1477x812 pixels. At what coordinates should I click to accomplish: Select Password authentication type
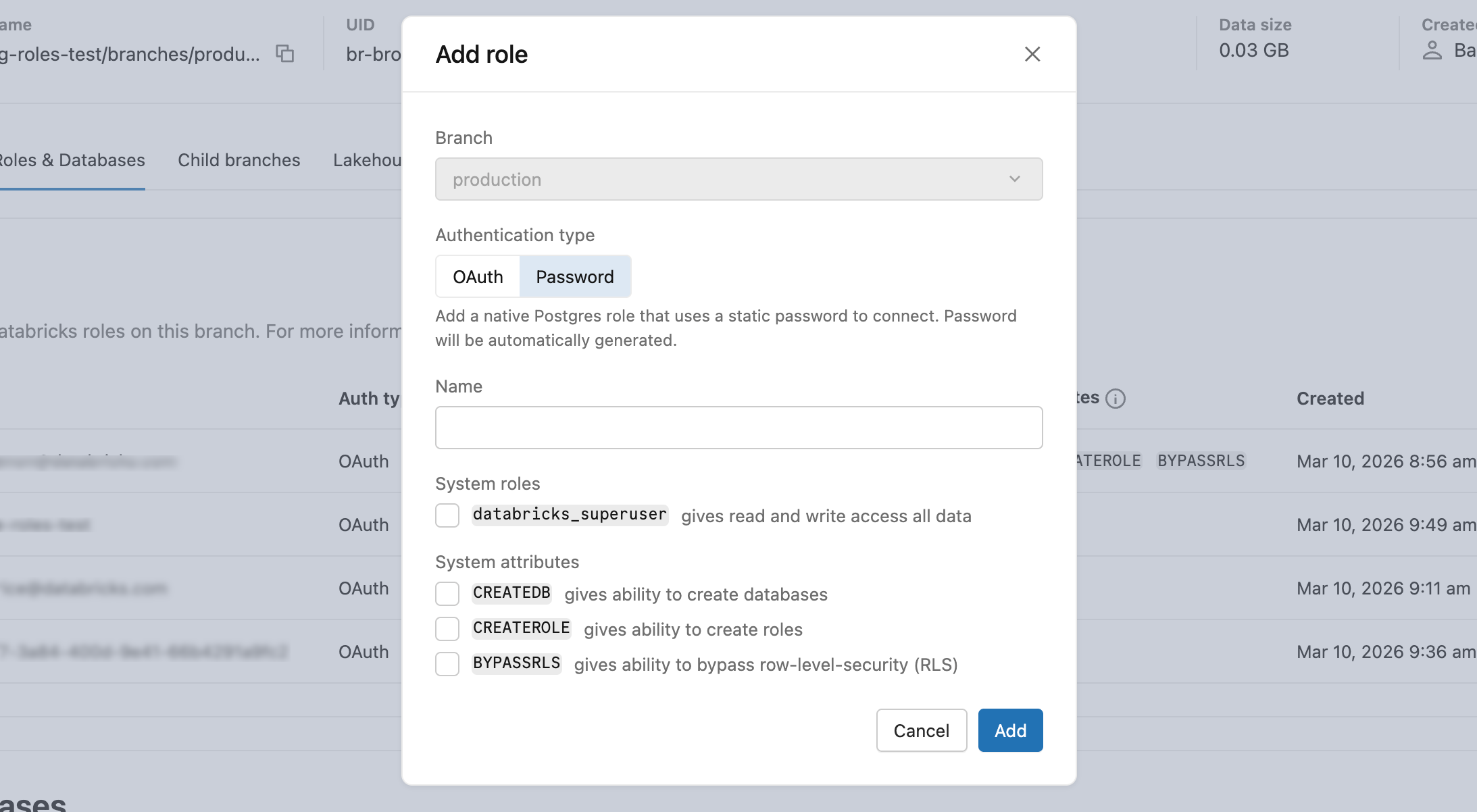point(575,276)
